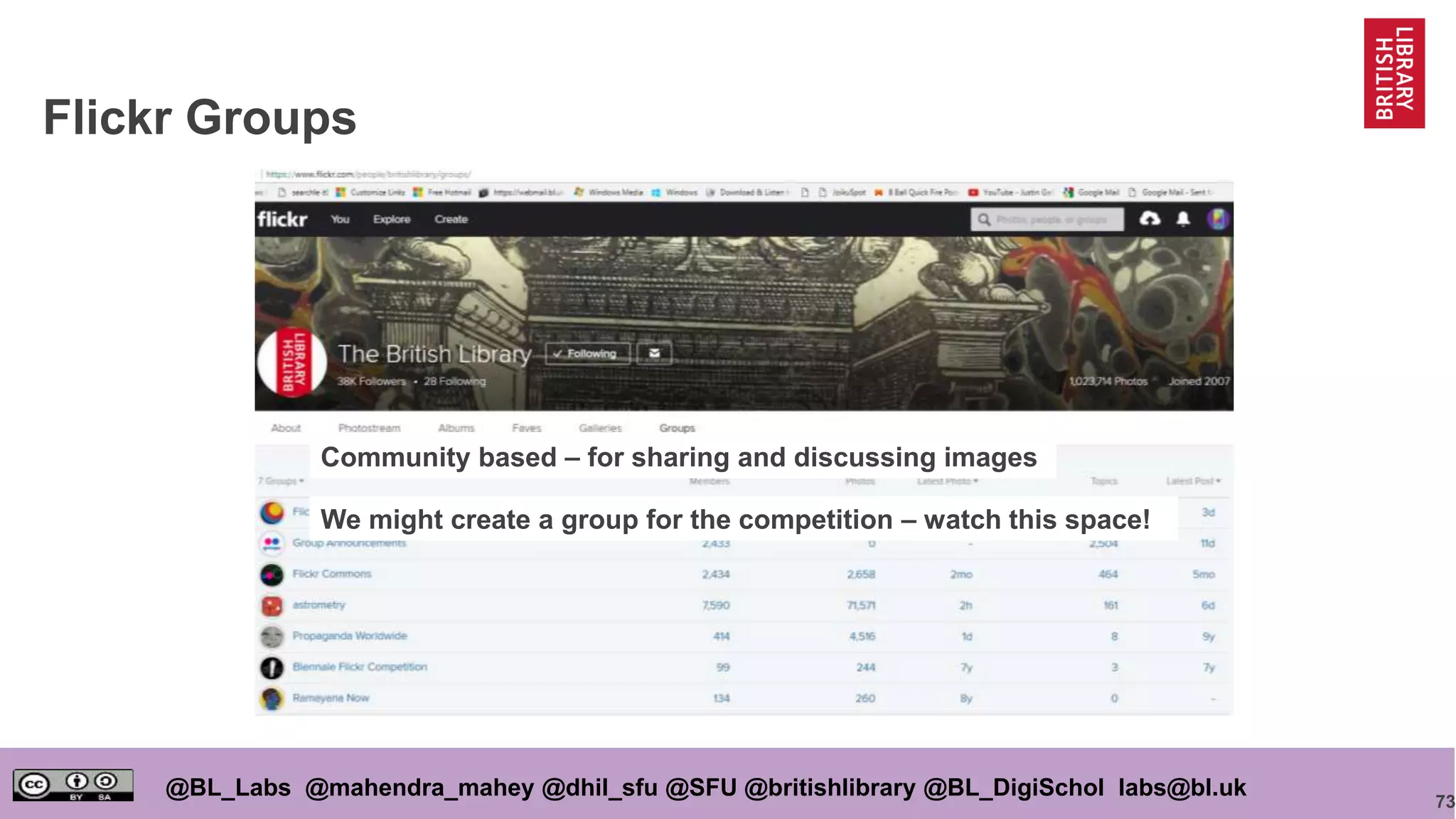This screenshot has height=819, width=1456.
Task: Open the JoikuSpot bookmark
Action: [842, 193]
